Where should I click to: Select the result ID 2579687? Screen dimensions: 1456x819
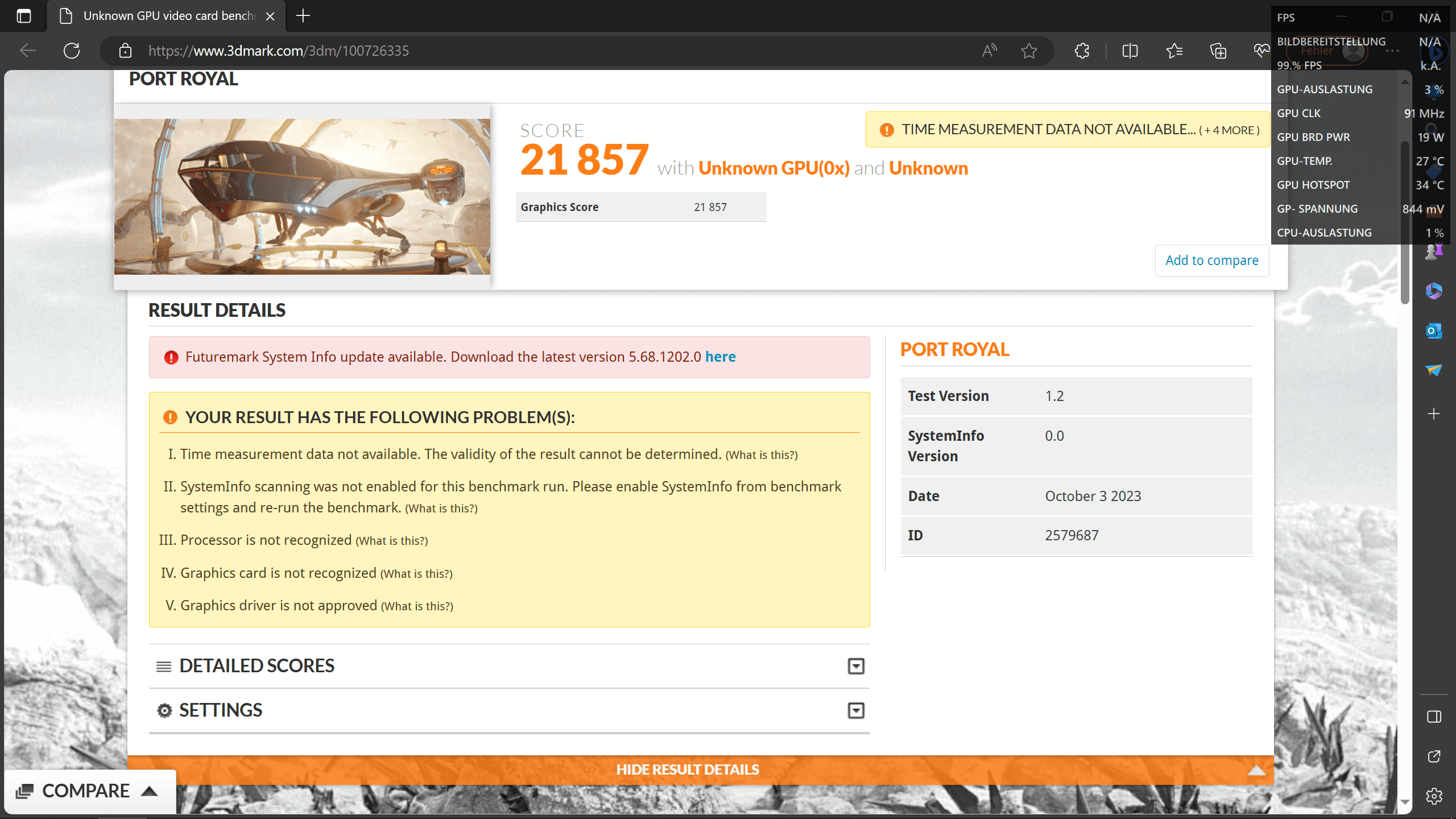(1072, 535)
